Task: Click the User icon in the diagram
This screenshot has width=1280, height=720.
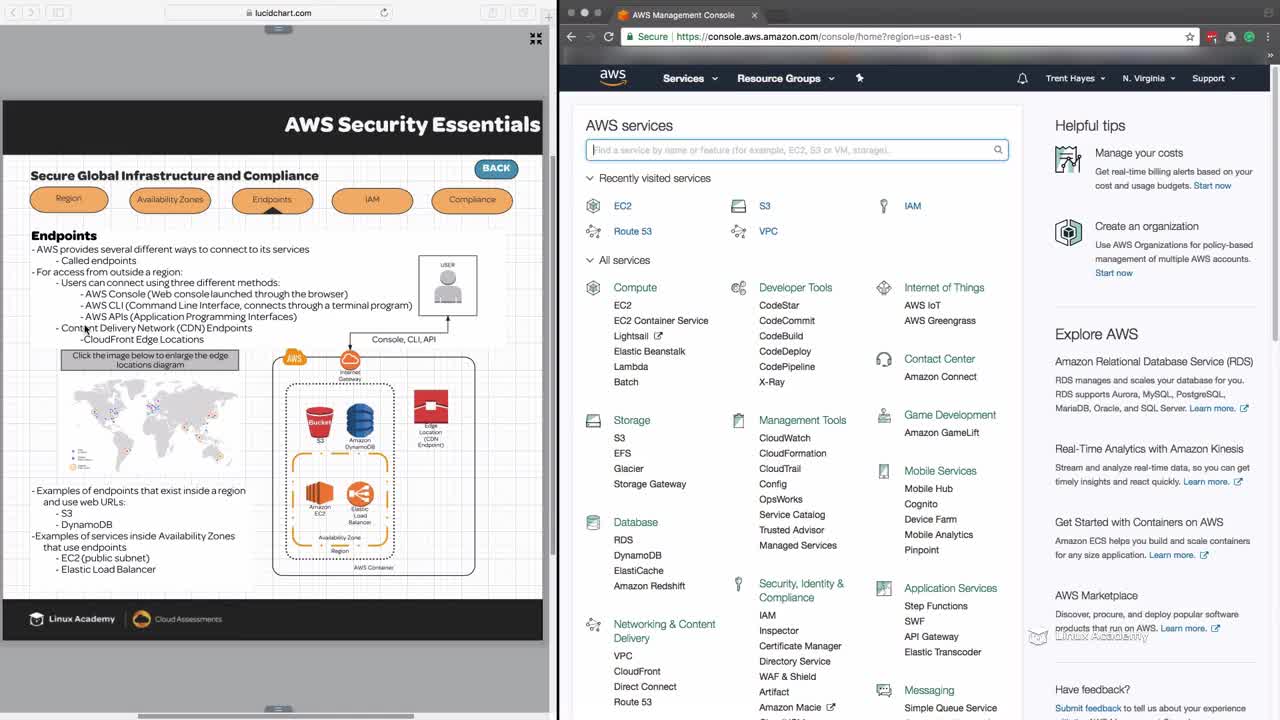Action: coord(448,286)
